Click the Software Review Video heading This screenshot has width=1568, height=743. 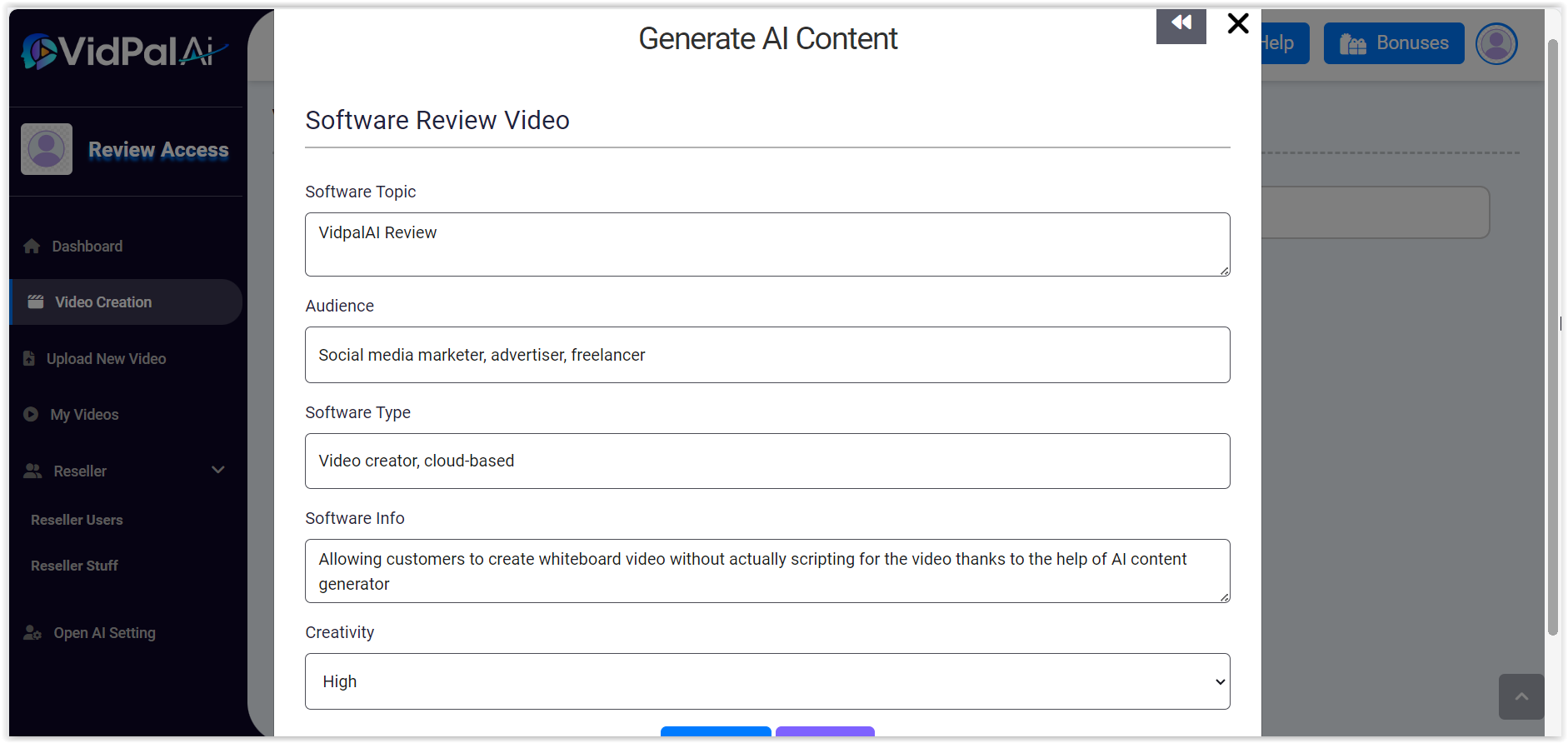coord(437,120)
